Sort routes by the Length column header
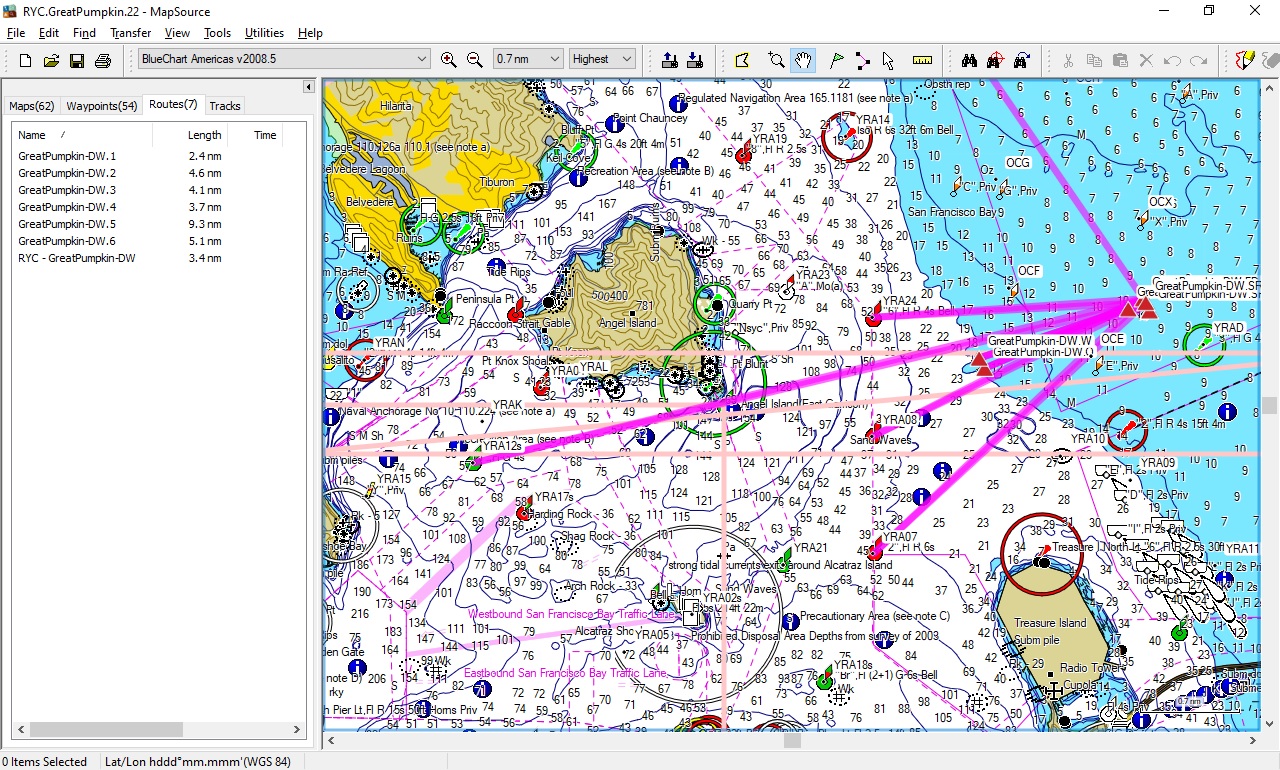 [190, 135]
